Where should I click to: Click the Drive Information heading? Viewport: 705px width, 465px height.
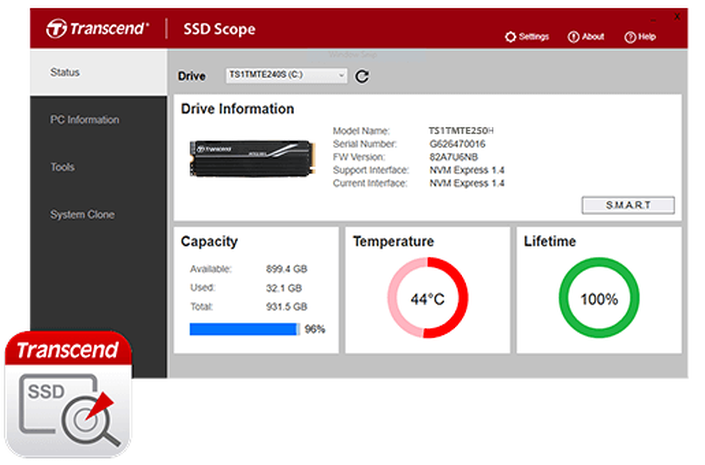pyautogui.click(x=237, y=109)
